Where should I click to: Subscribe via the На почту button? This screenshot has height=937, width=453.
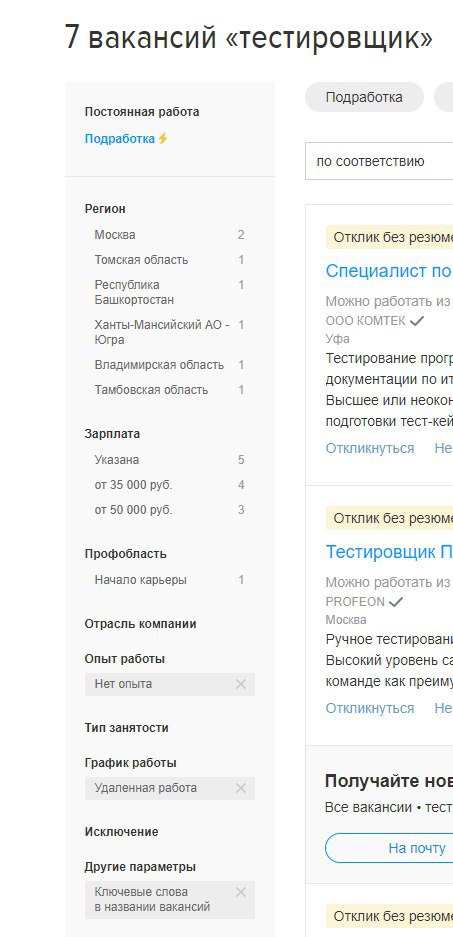tap(389, 848)
